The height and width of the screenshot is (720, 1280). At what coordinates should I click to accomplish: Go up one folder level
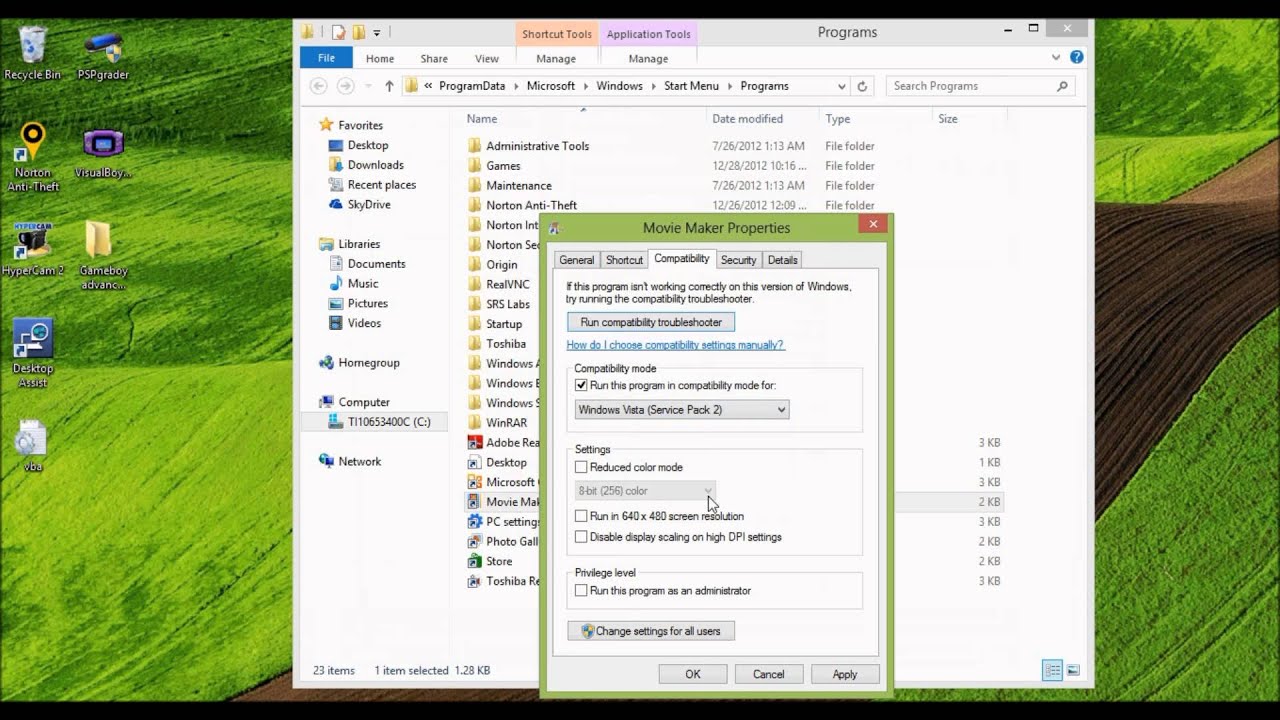(x=389, y=86)
